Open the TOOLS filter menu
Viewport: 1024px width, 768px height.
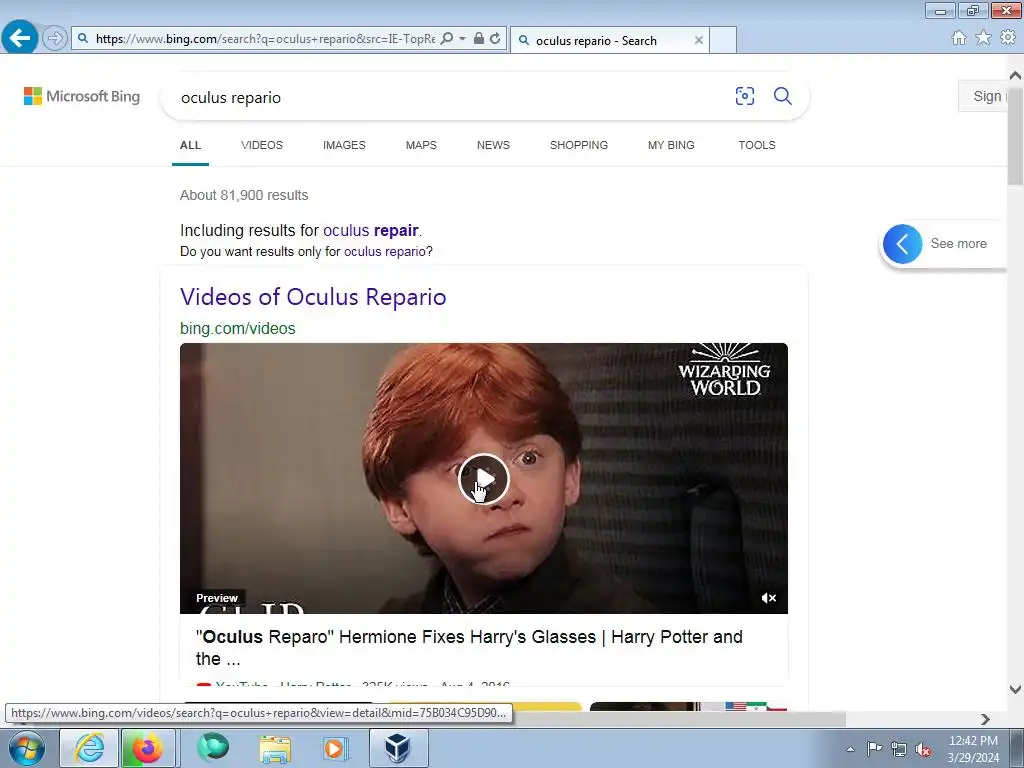[x=757, y=145]
